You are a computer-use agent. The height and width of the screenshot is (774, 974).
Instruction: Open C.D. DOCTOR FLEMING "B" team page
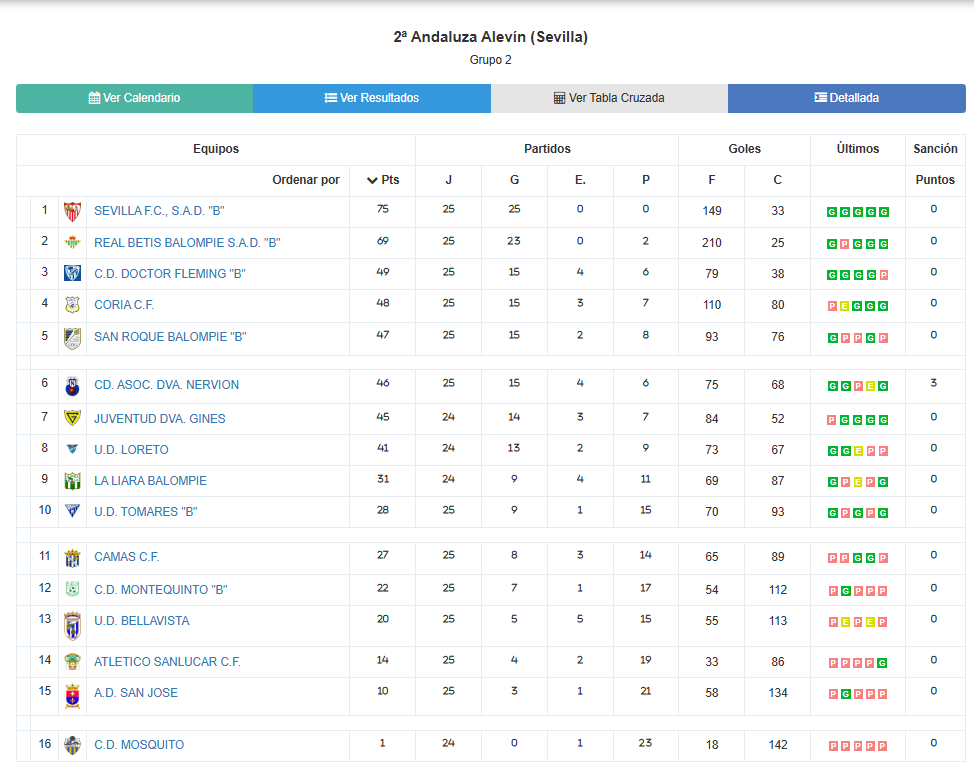(x=170, y=274)
